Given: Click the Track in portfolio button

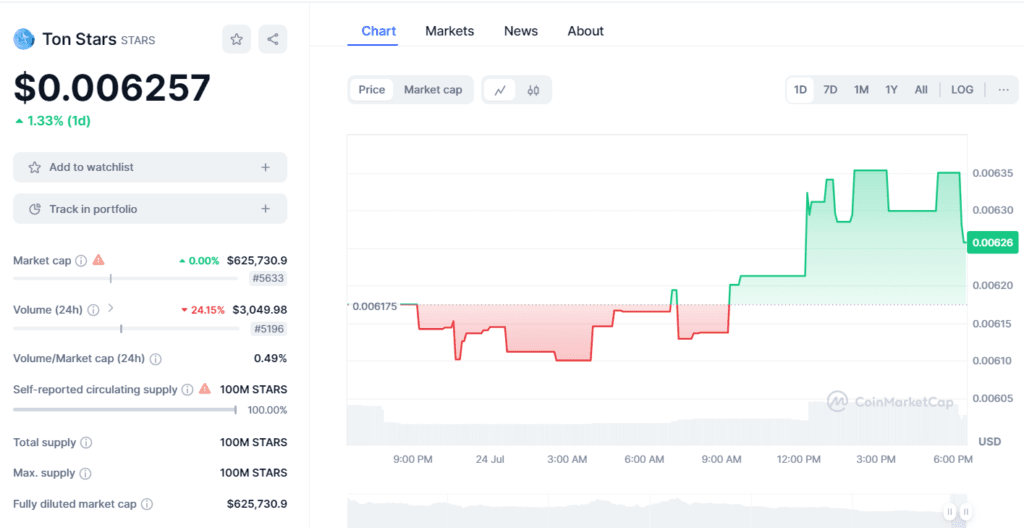Looking at the screenshot, I should tap(150, 209).
